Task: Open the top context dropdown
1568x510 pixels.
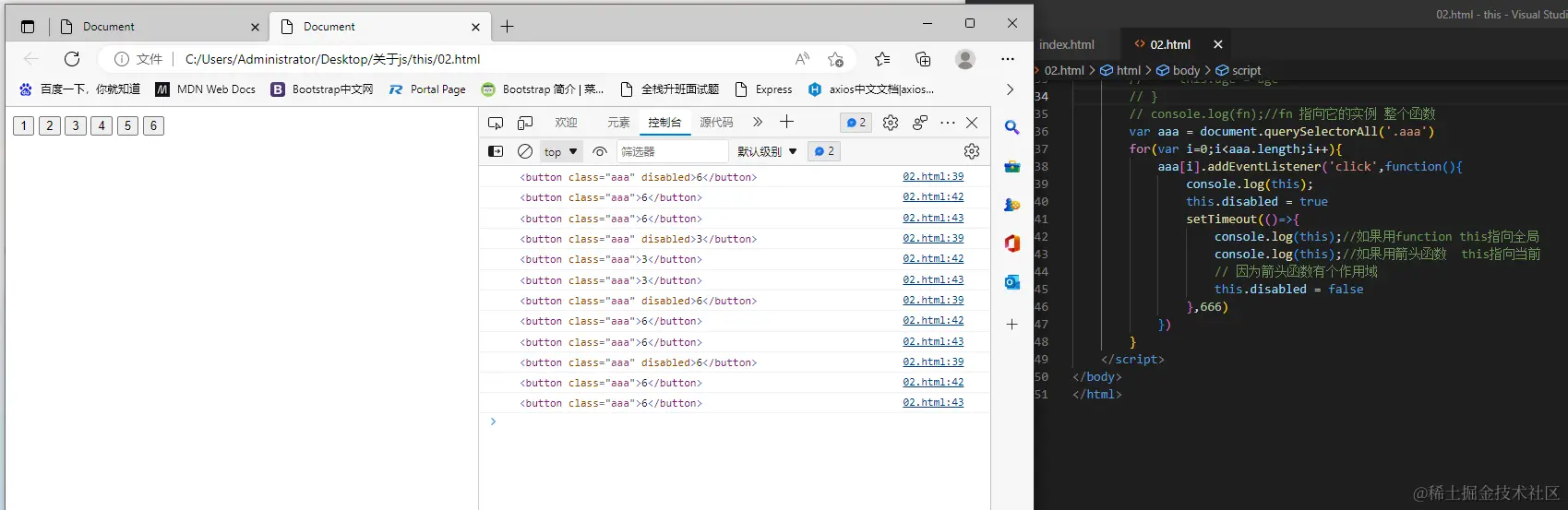Action: (561, 151)
